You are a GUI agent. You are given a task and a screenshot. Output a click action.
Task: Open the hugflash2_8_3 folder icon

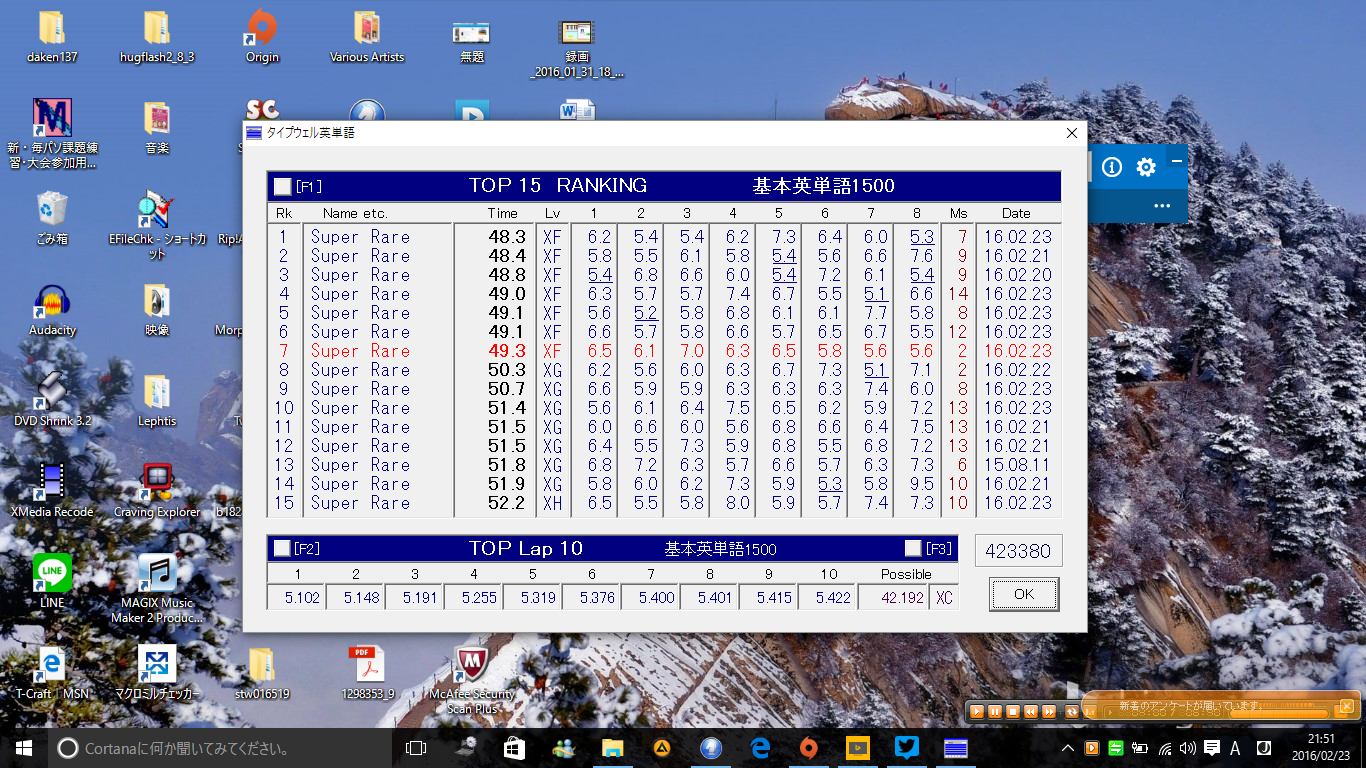click(156, 37)
